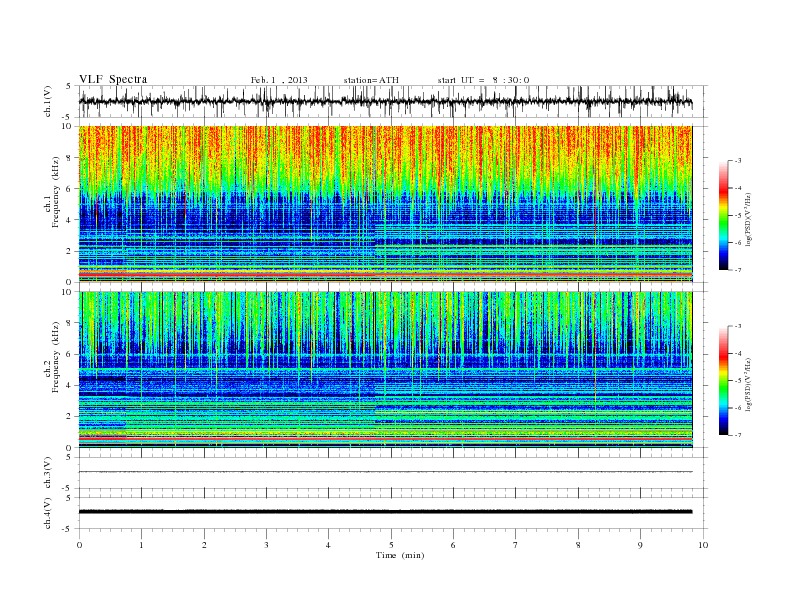Click the '0' tick on the time axis
Viewport: 792px width, 612px height.
pos(79,545)
